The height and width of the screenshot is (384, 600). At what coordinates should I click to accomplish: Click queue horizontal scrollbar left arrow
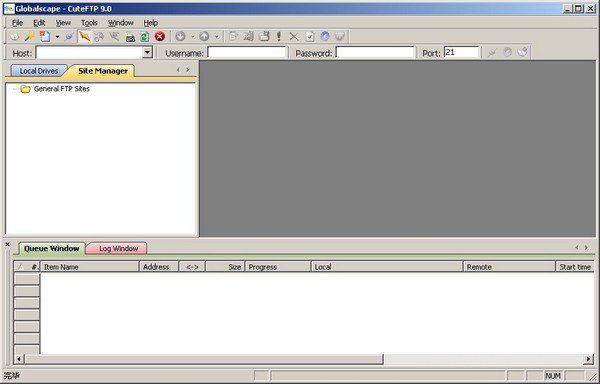point(19,359)
